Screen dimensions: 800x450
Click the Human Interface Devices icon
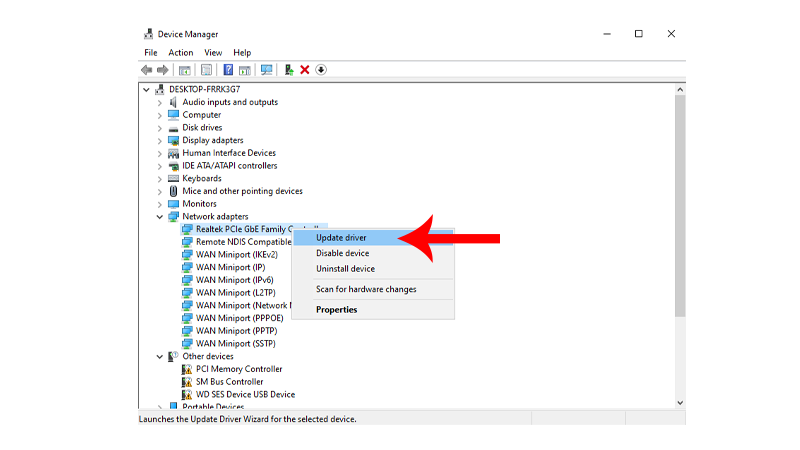[173, 153]
